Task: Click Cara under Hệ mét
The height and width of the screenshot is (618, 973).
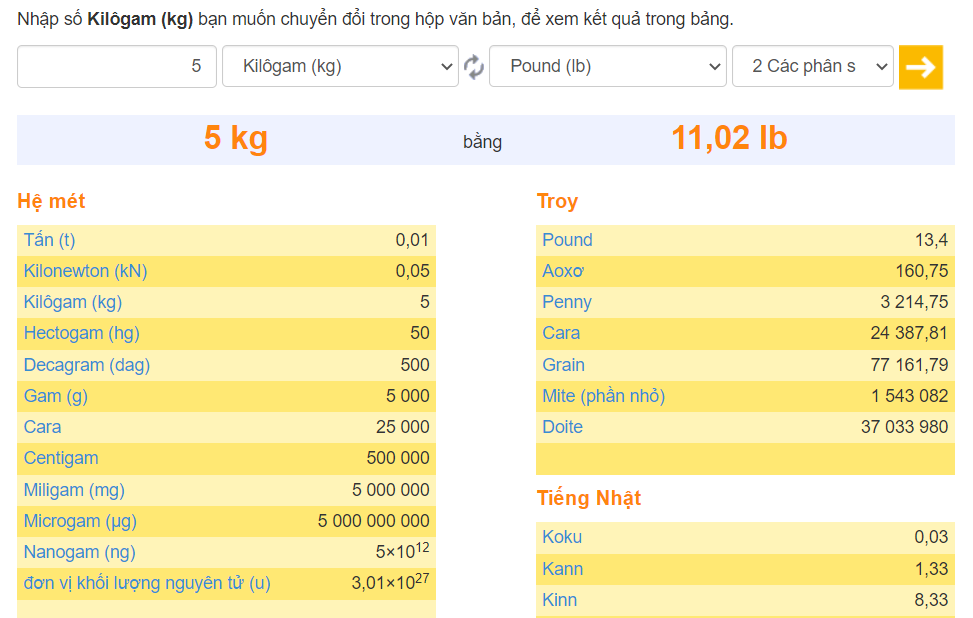Action: (x=41, y=427)
